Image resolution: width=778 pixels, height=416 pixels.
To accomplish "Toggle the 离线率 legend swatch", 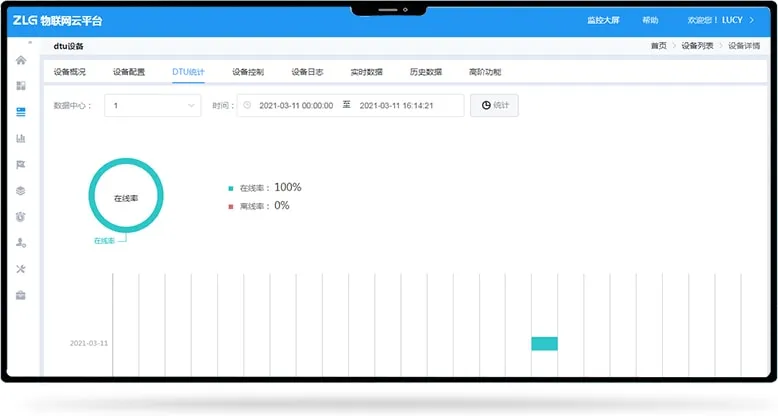I will pos(230,206).
